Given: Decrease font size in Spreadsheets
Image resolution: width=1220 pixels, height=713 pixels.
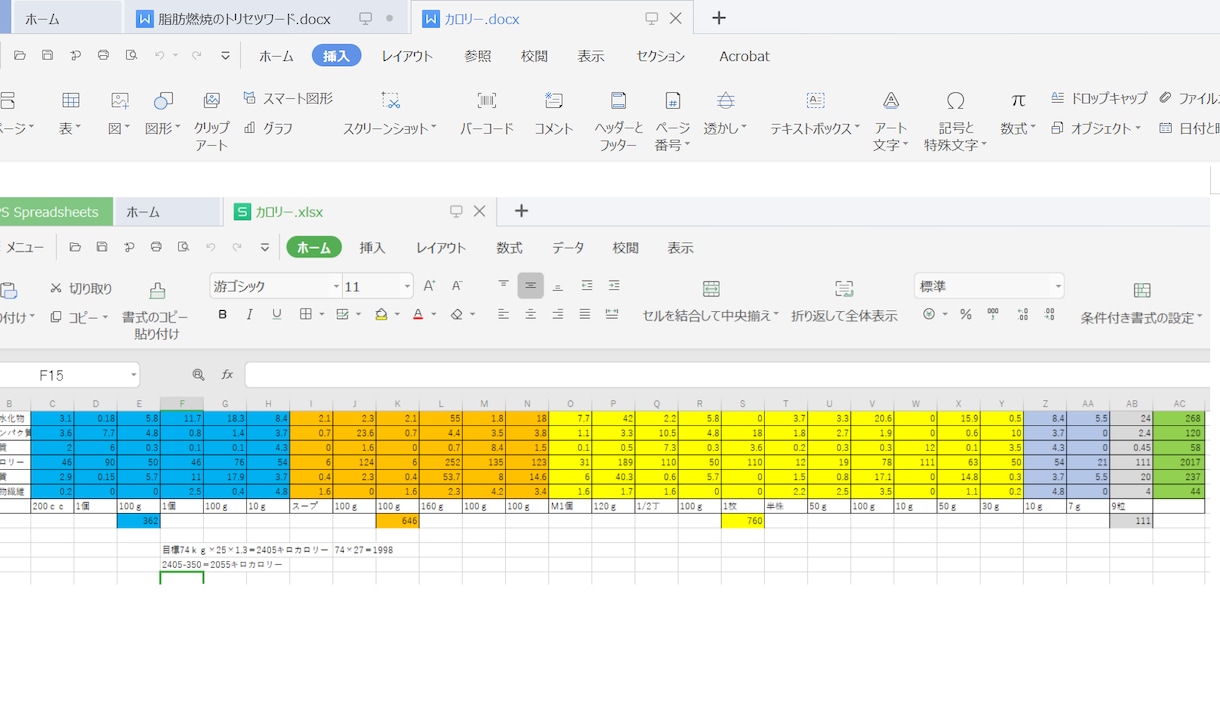Looking at the screenshot, I should pyautogui.click(x=457, y=286).
